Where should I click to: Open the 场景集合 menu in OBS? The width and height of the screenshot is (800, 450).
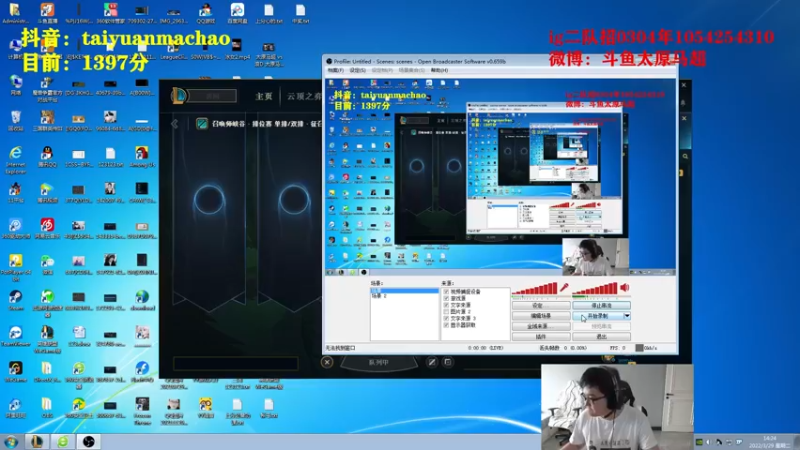click(411, 70)
